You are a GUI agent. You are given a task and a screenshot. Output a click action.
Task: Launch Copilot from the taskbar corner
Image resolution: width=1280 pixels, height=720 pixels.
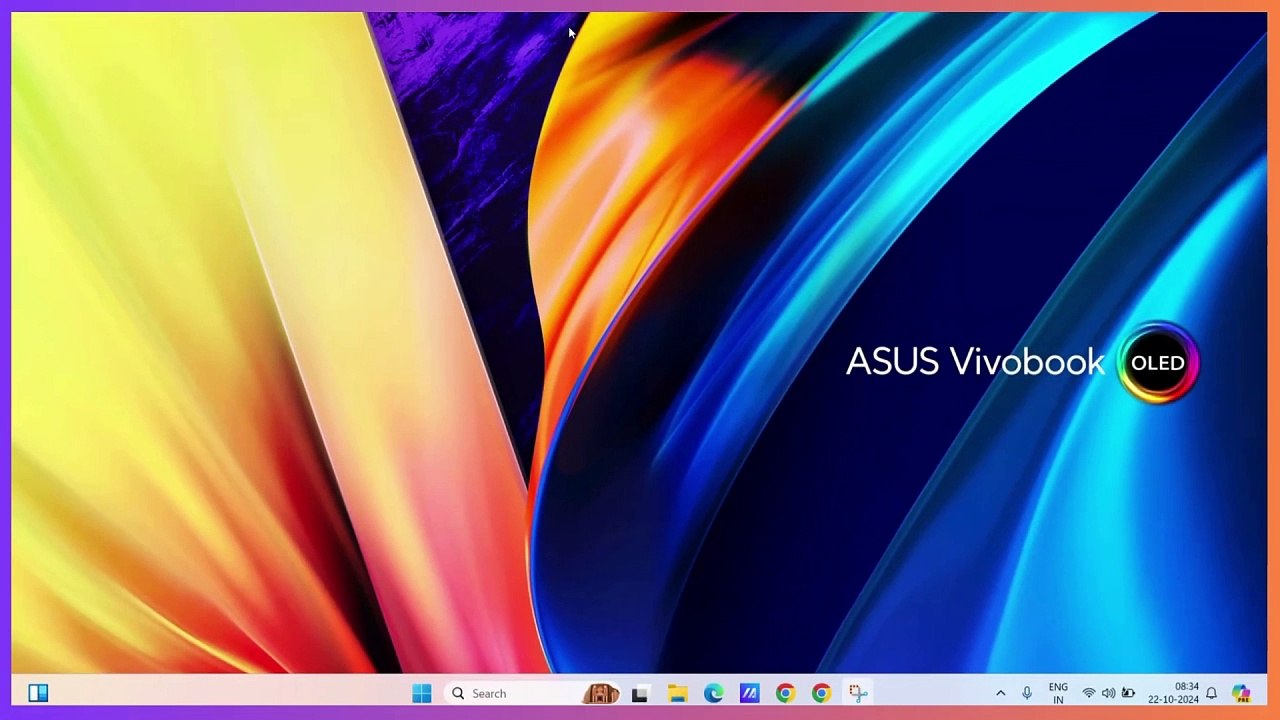tap(1241, 693)
